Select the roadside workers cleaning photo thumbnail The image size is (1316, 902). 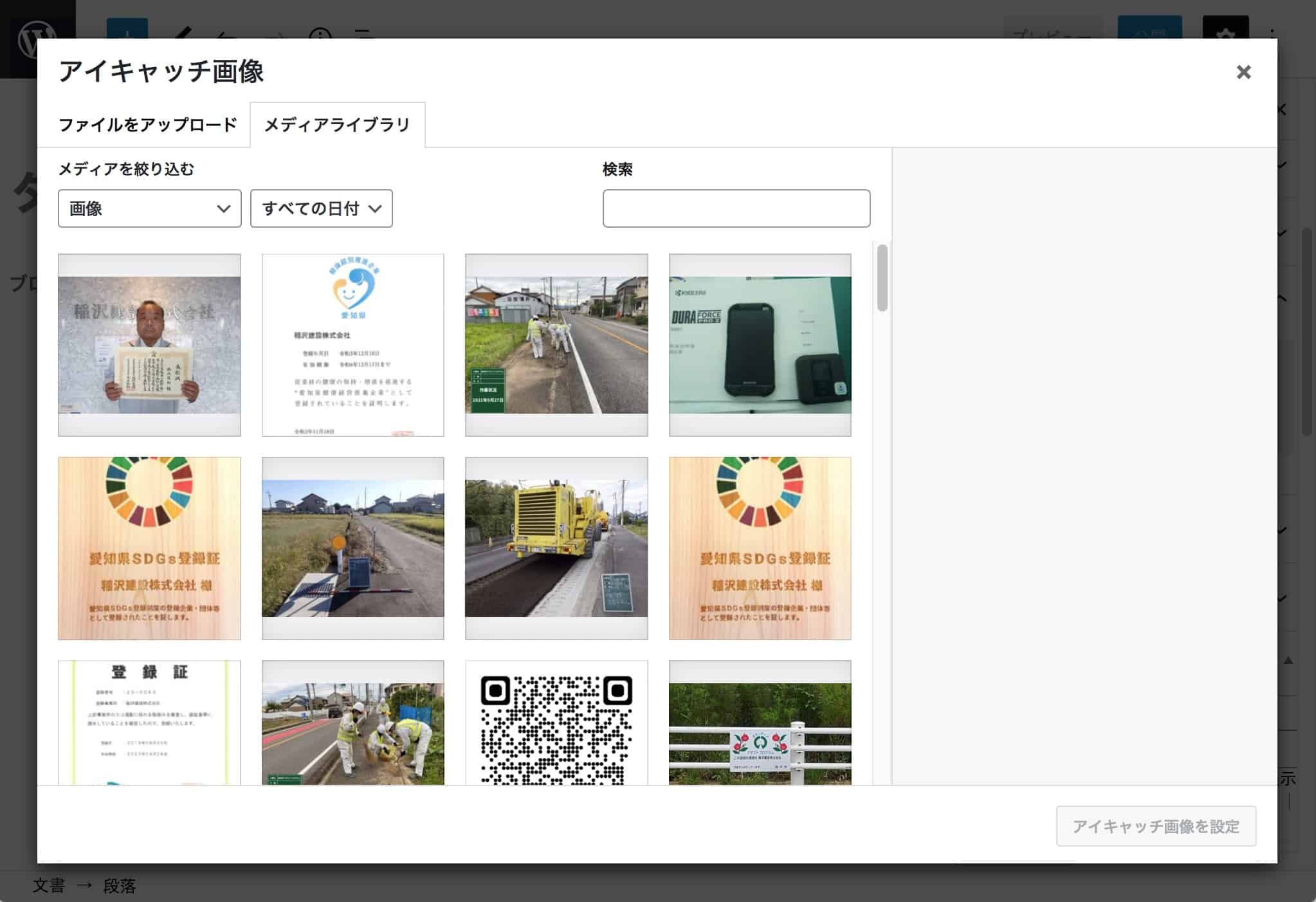click(556, 345)
